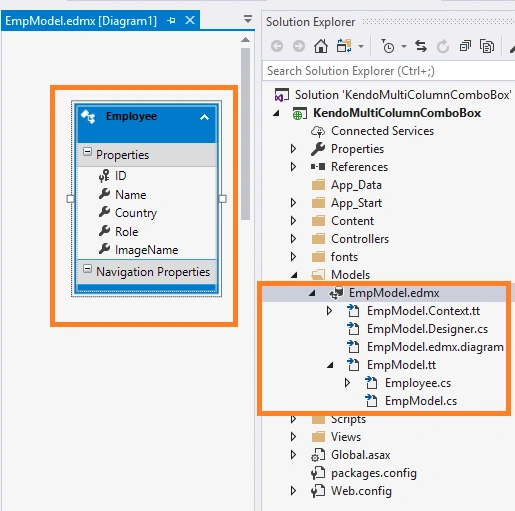Click the right resize handle of Employee entity
Screen dimensions: 515x511
(223, 199)
